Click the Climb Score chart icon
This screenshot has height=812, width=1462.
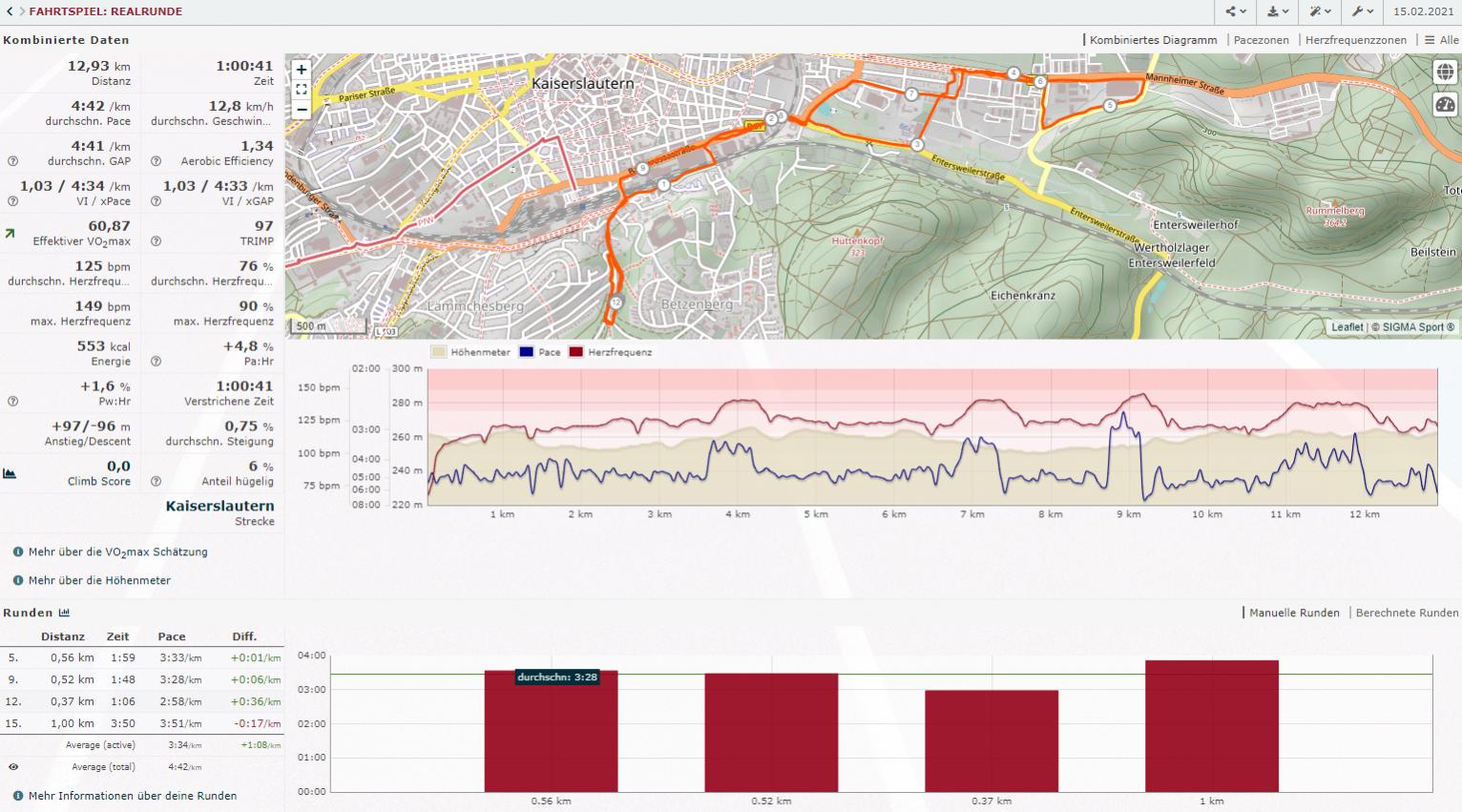(10, 473)
